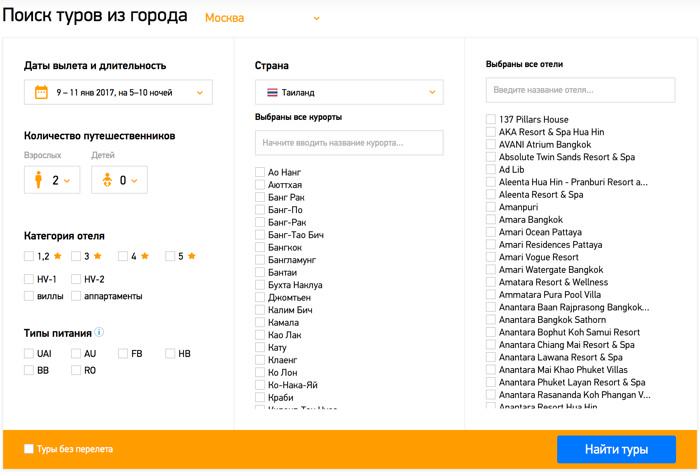Select the Као Лак resort
Screen dimensions: 700x472
pos(260,334)
